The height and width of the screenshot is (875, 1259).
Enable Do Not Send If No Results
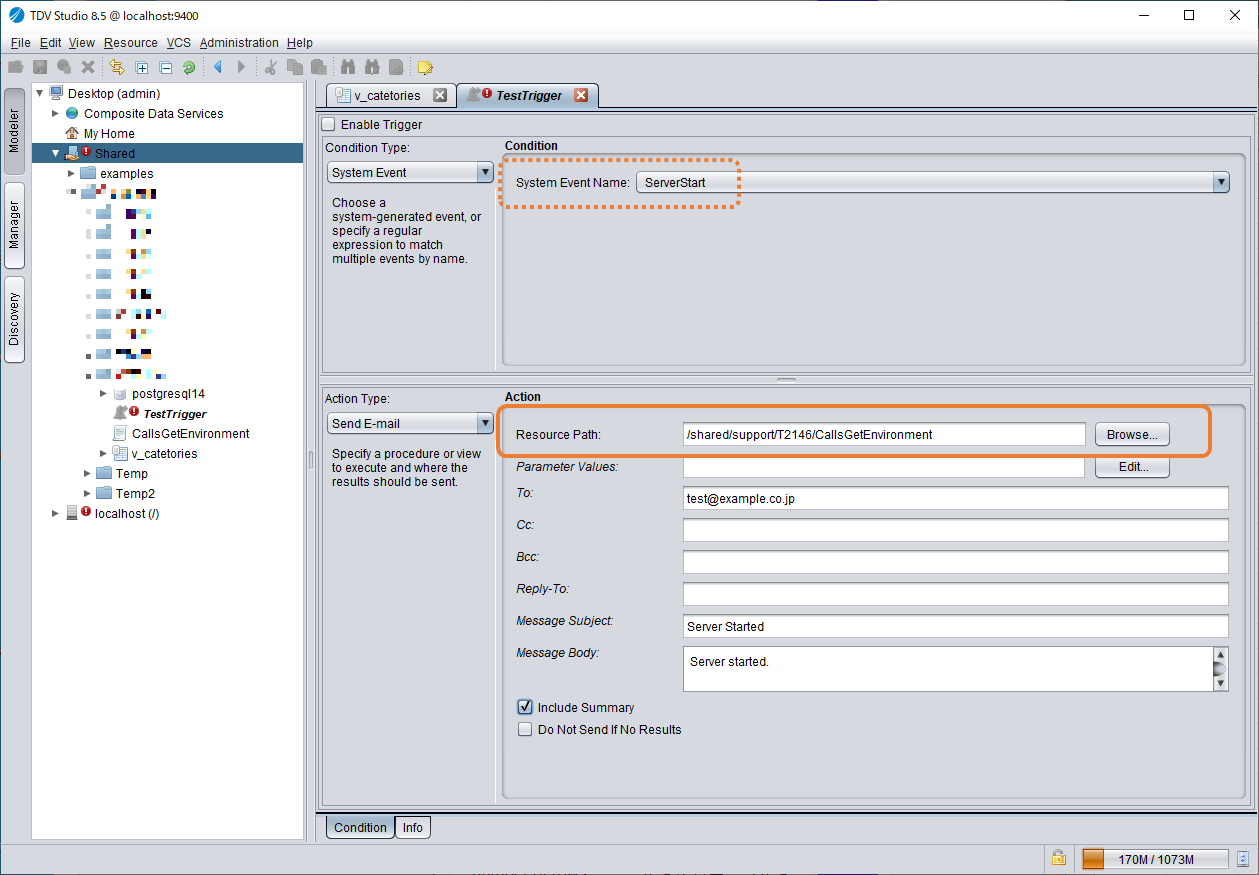point(525,730)
